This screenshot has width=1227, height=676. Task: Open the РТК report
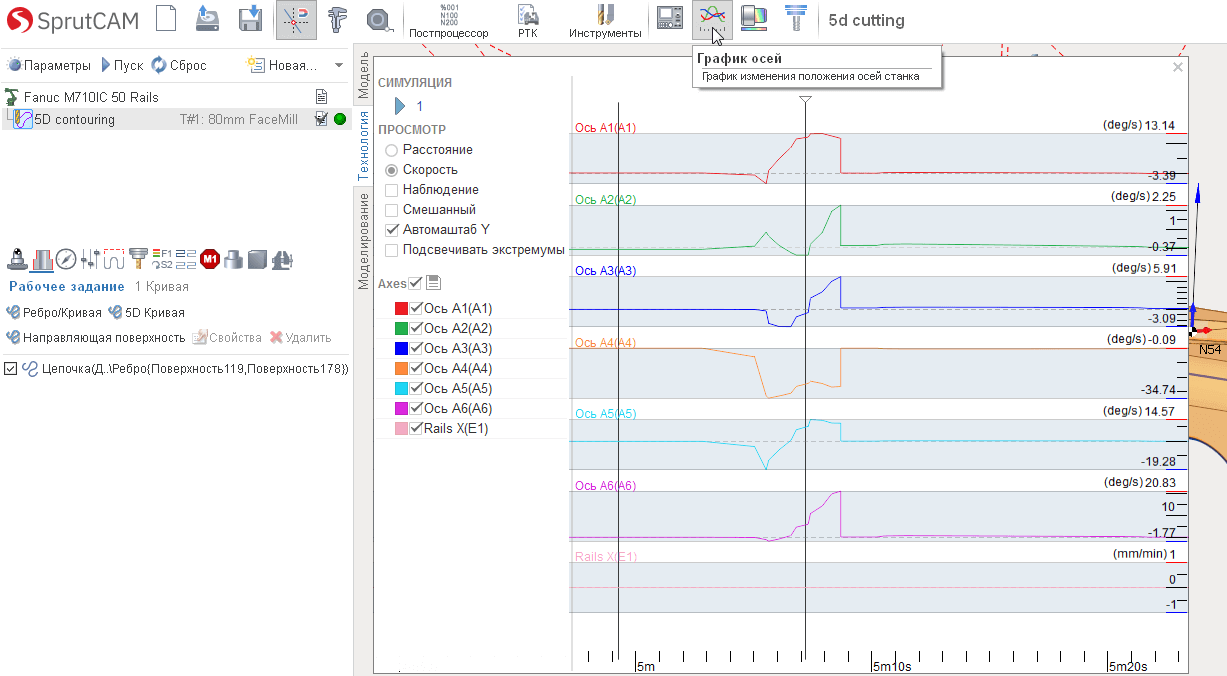(528, 21)
